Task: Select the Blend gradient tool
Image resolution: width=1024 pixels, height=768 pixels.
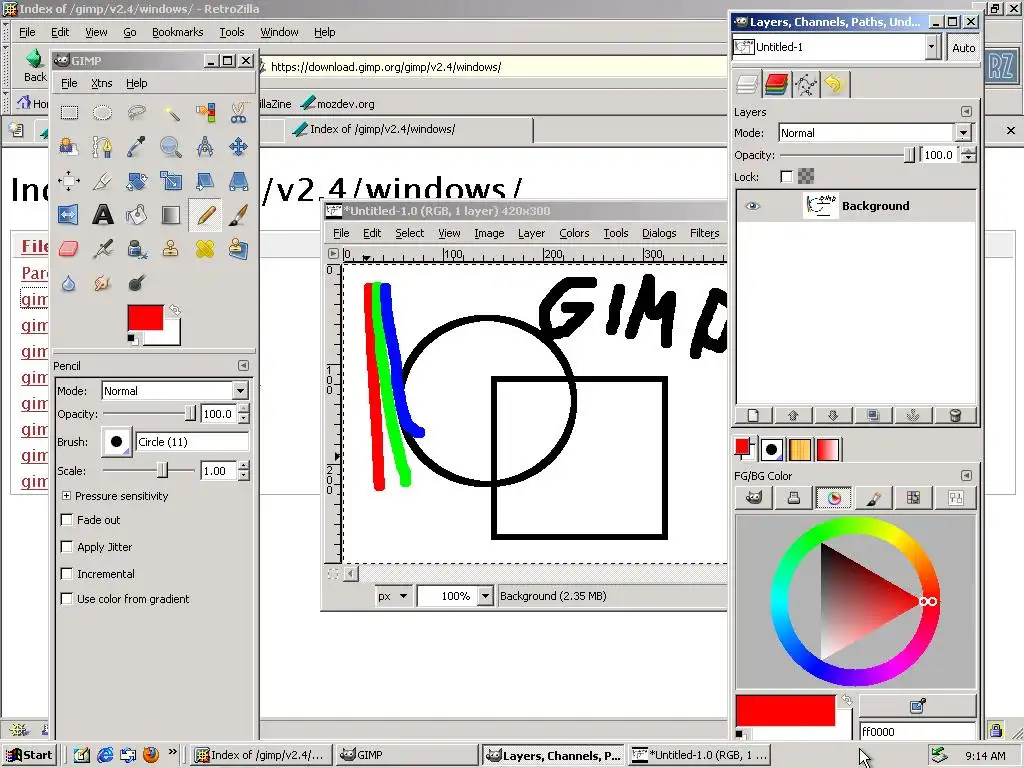Action: [171, 214]
